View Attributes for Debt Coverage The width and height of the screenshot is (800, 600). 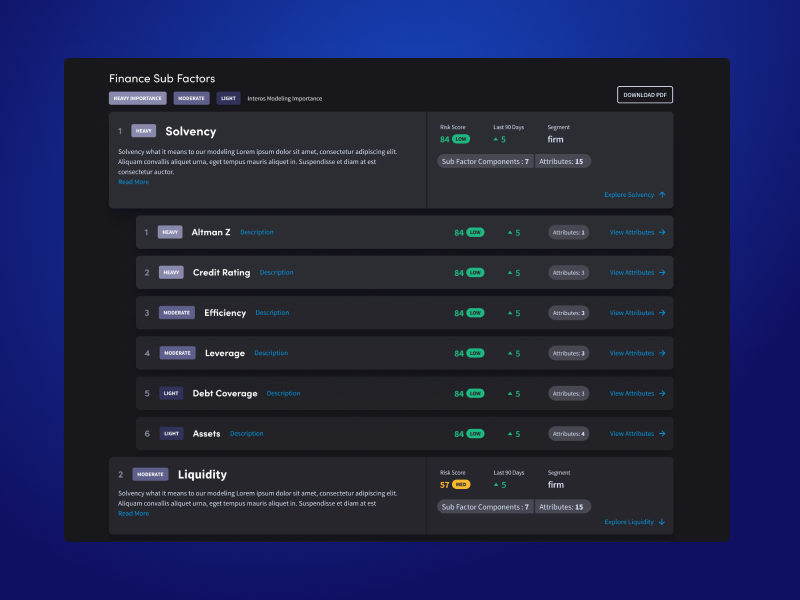coord(632,393)
